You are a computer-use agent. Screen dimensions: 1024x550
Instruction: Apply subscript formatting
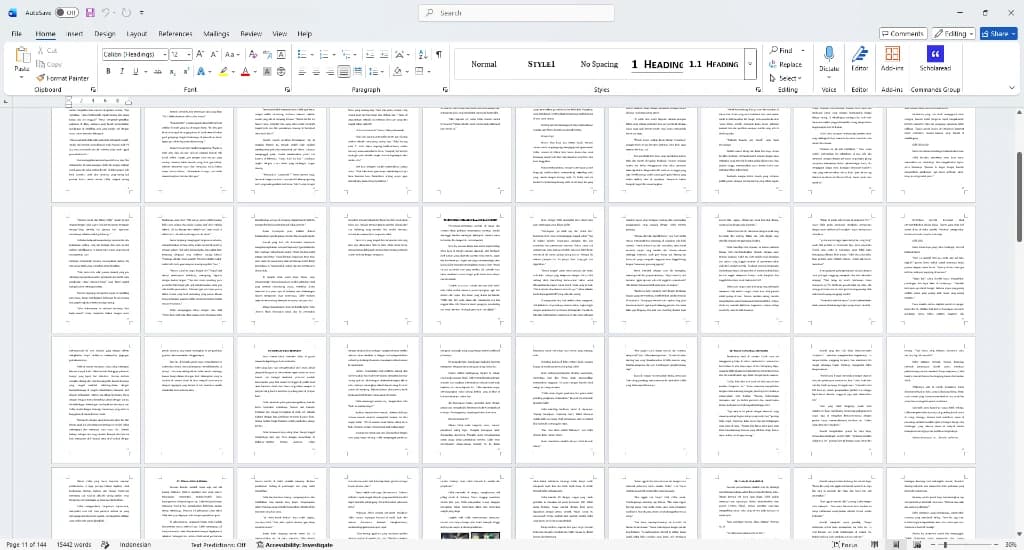[x=172, y=72]
